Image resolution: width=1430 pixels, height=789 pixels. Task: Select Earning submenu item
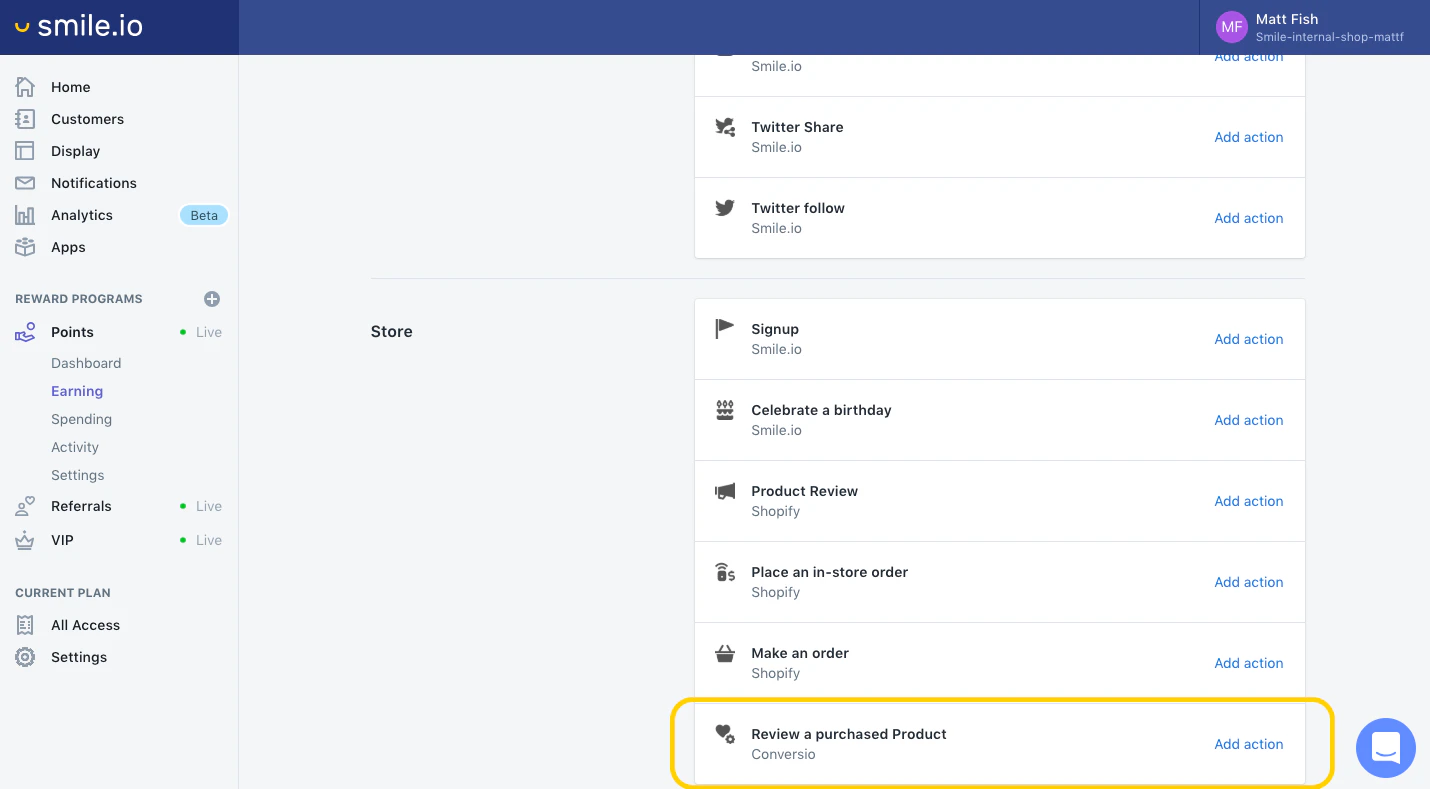tap(77, 391)
